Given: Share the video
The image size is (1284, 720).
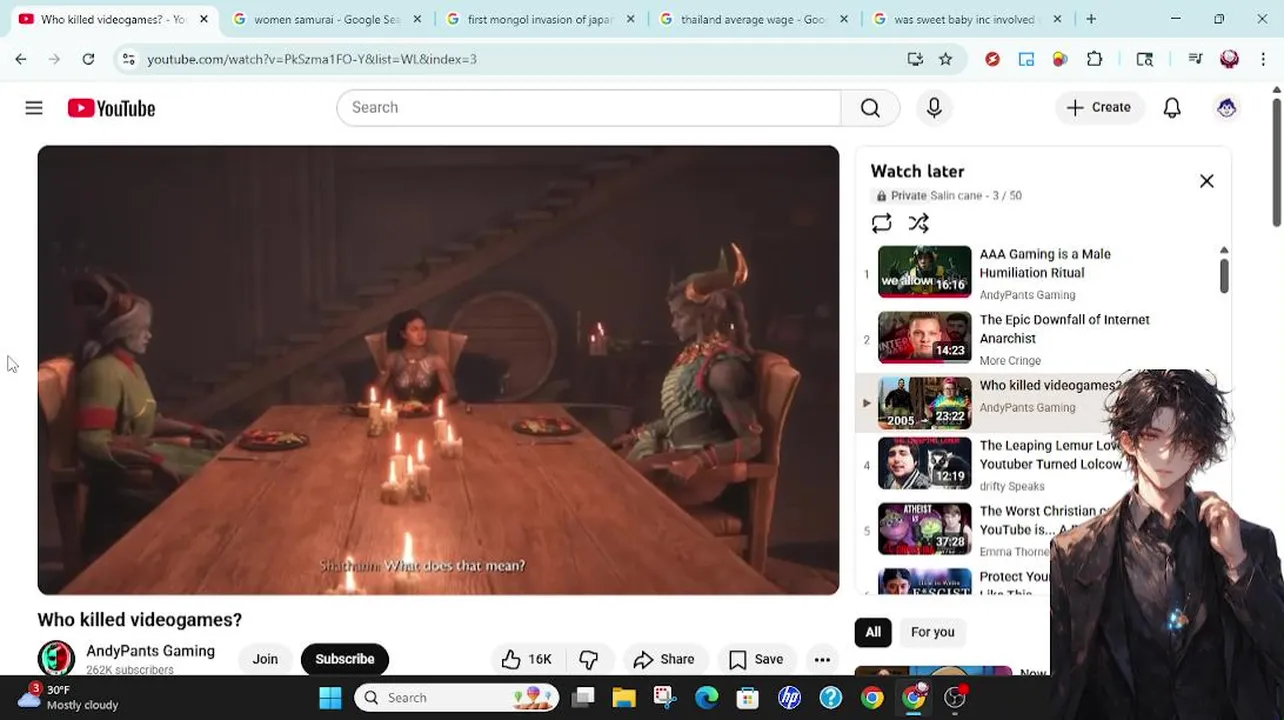Looking at the screenshot, I should pos(664,659).
